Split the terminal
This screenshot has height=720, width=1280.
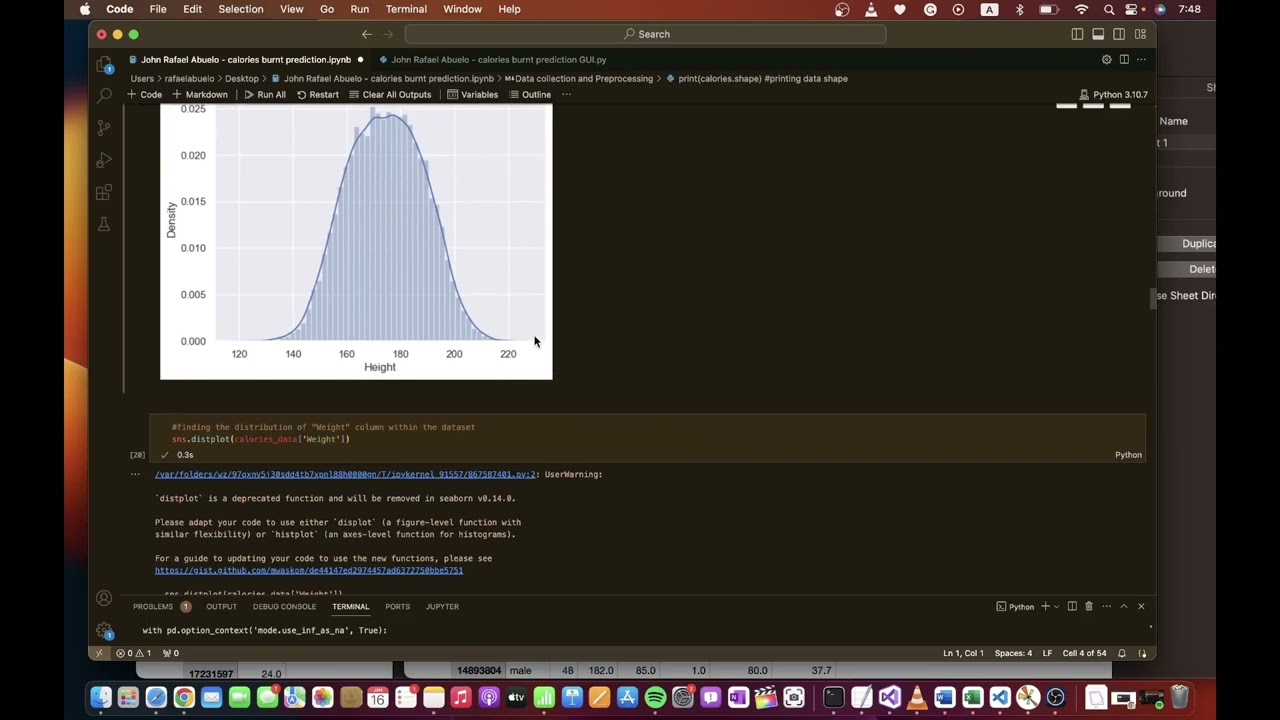pos(1072,606)
